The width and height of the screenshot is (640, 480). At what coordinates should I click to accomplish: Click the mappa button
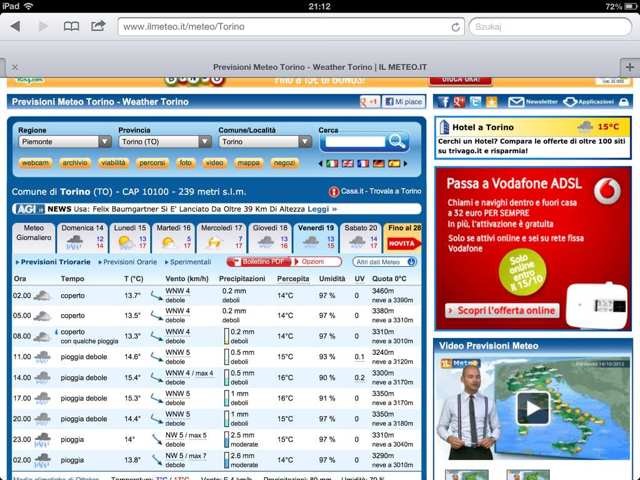[249, 163]
